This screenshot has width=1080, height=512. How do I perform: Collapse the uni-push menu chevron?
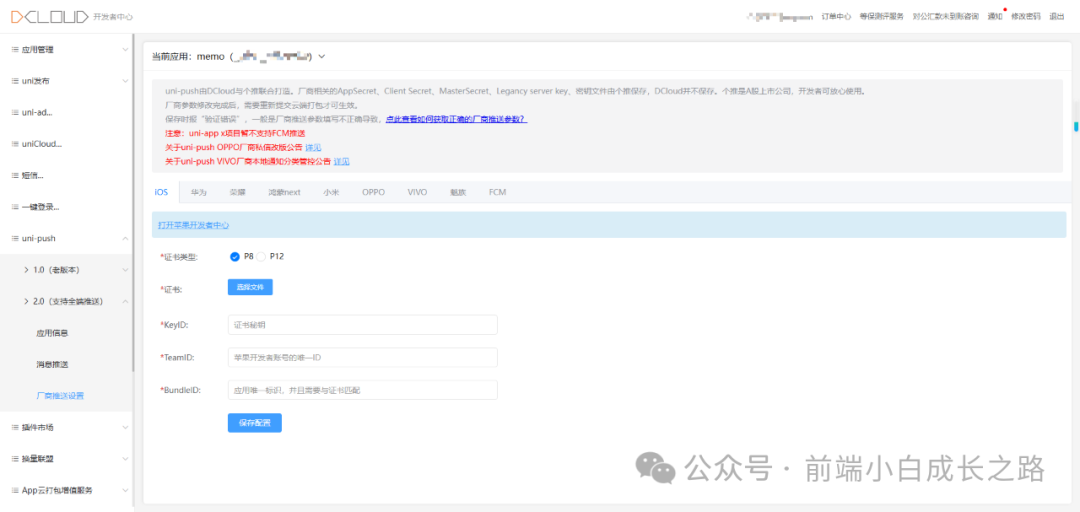coord(125,238)
